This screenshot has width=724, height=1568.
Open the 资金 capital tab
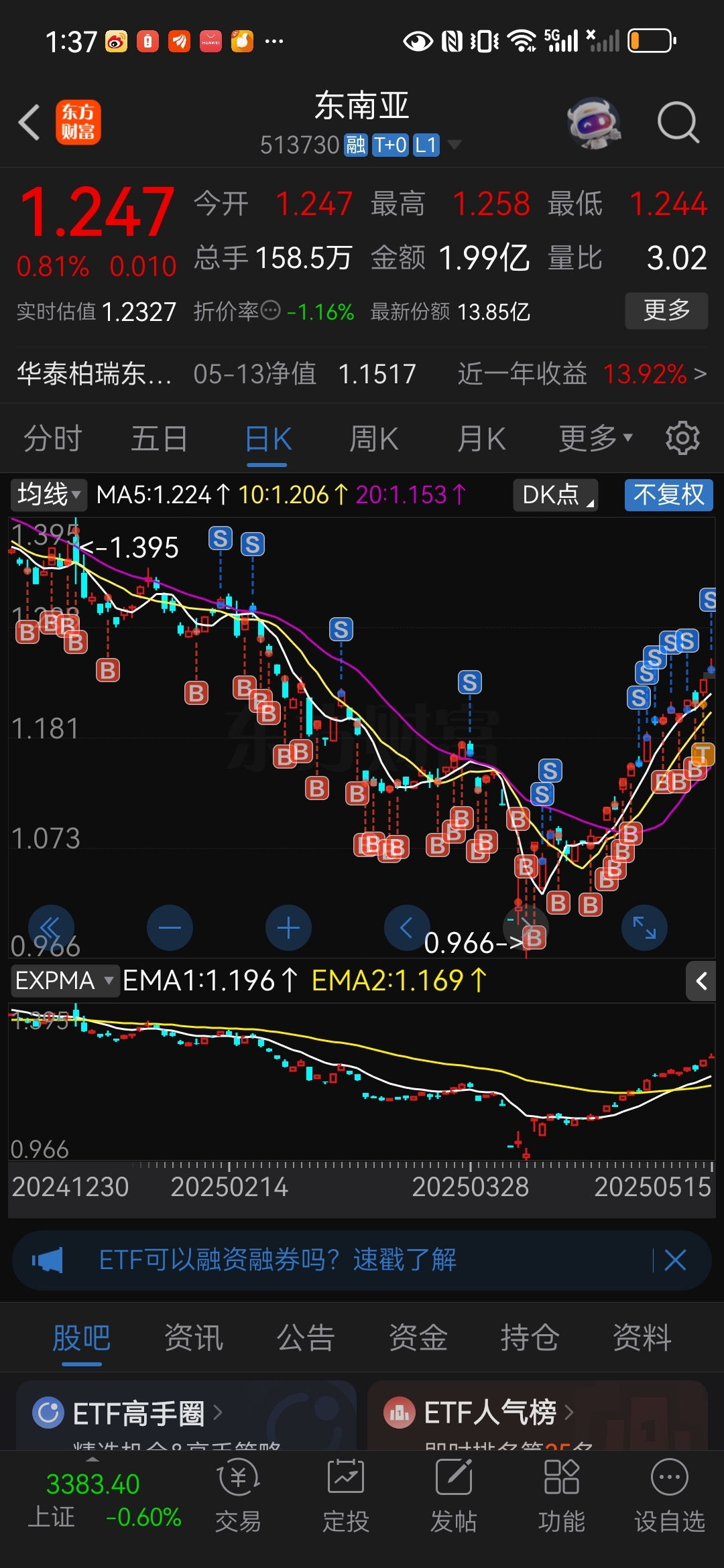pos(418,1339)
